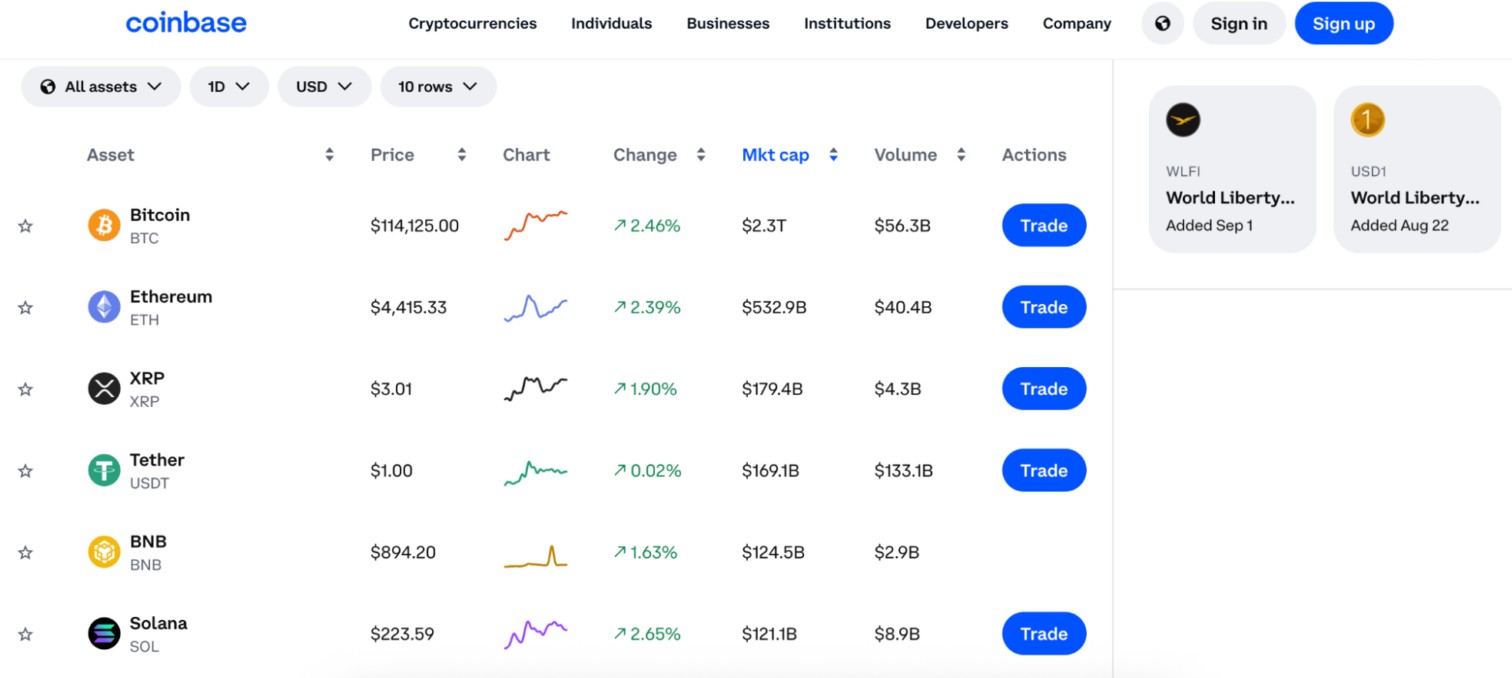Click Bitcoin's orange price sparkline chart
This screenshot has width=1512, height=678.
tap(535, 225)
